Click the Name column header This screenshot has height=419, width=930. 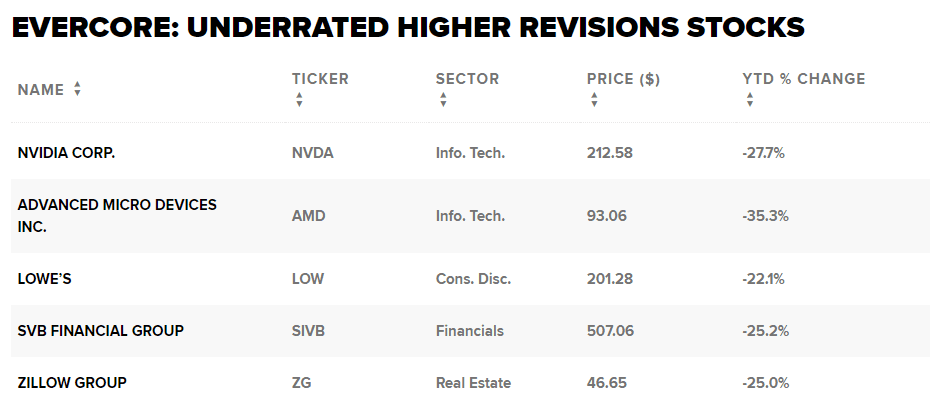tap(41, 90)
